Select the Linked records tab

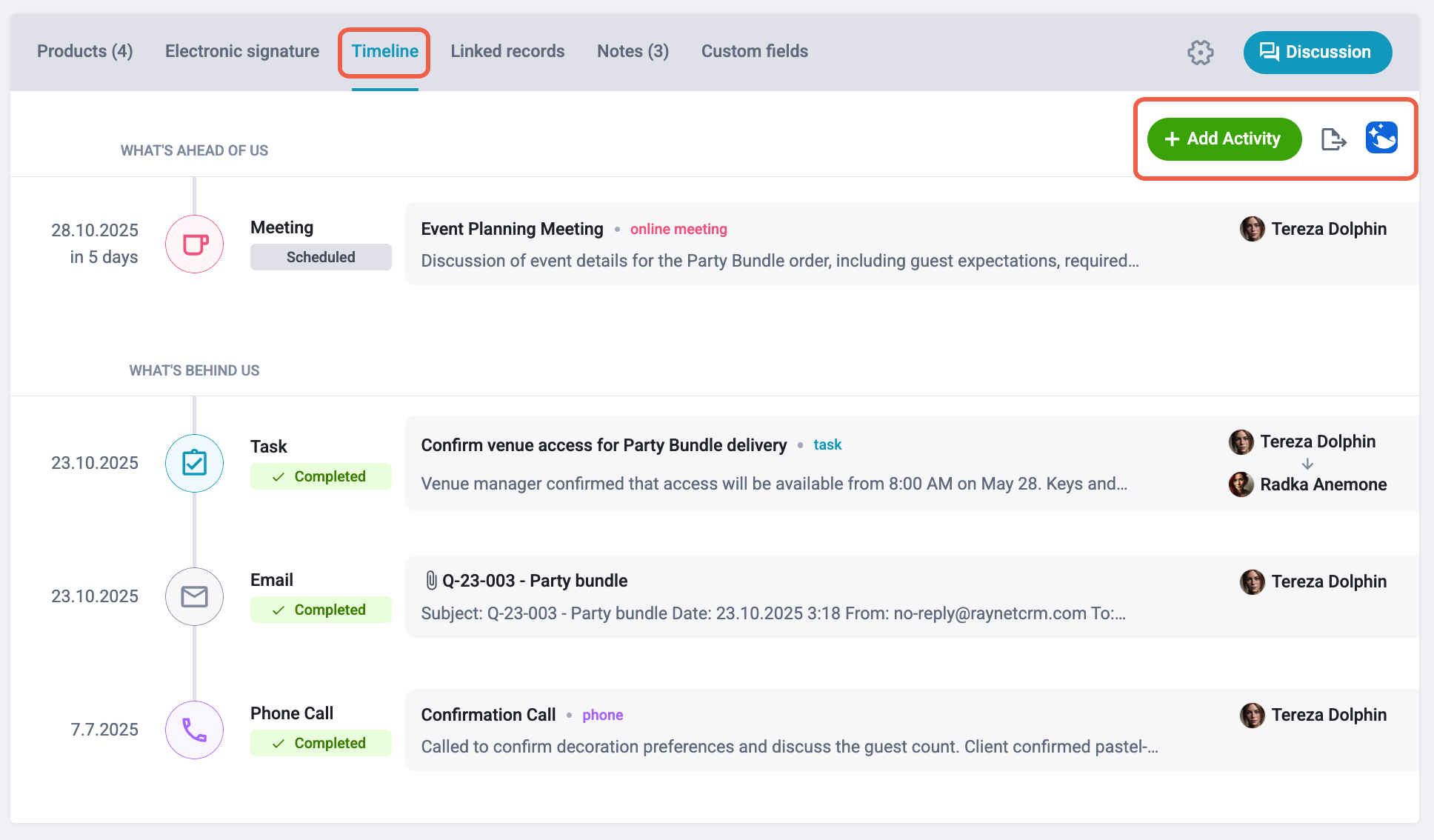507,51
